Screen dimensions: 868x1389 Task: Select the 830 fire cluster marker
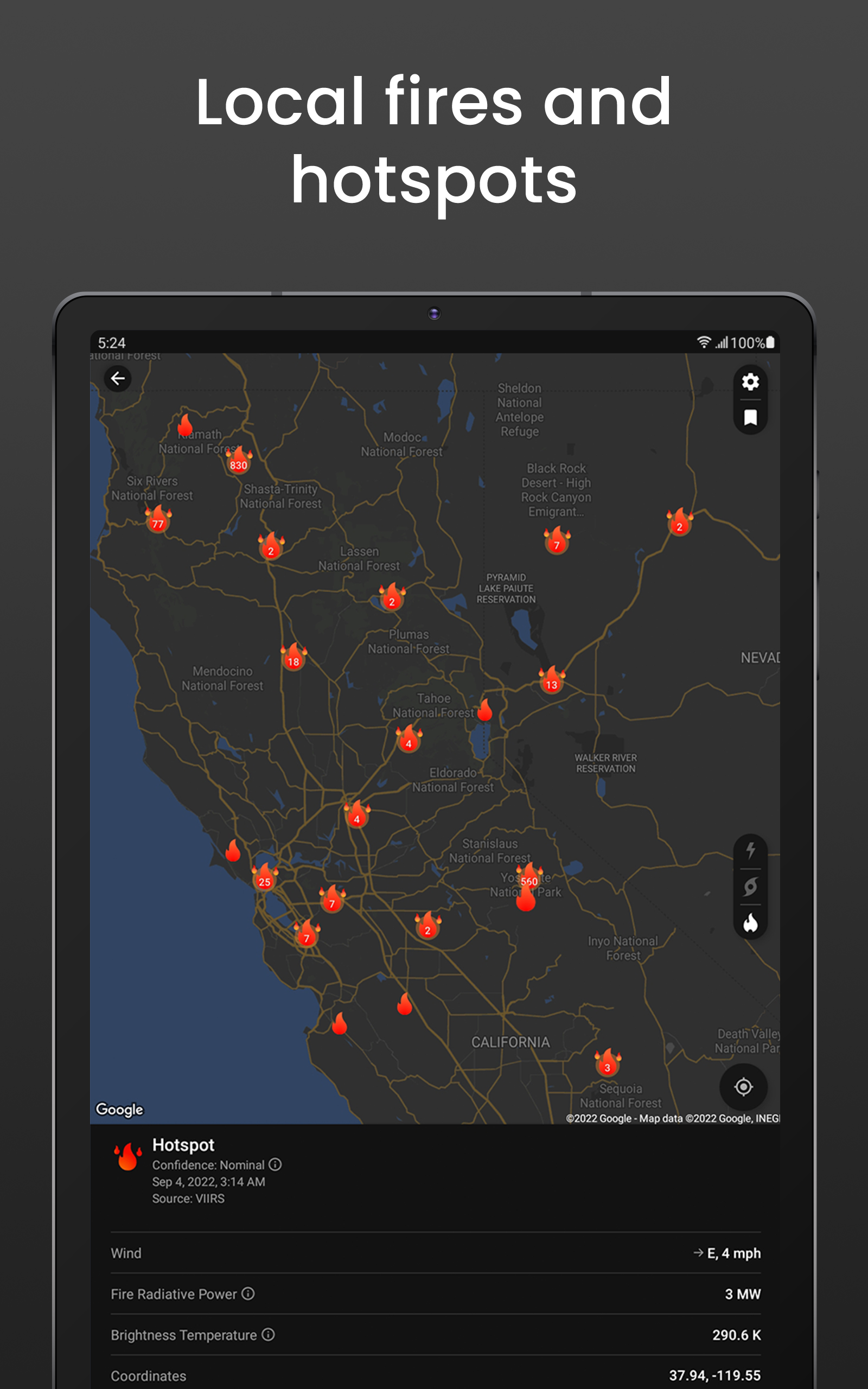pyautogui.click(x=238, y=463)
